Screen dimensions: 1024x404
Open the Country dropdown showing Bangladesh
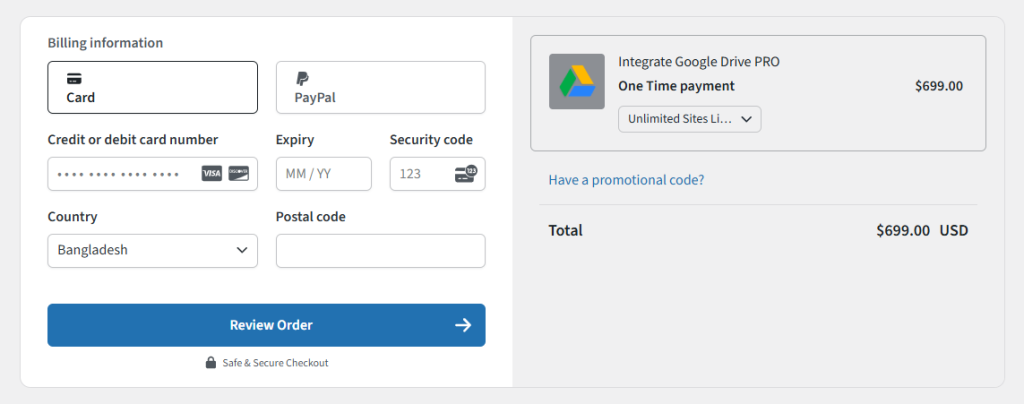[153, 251]
